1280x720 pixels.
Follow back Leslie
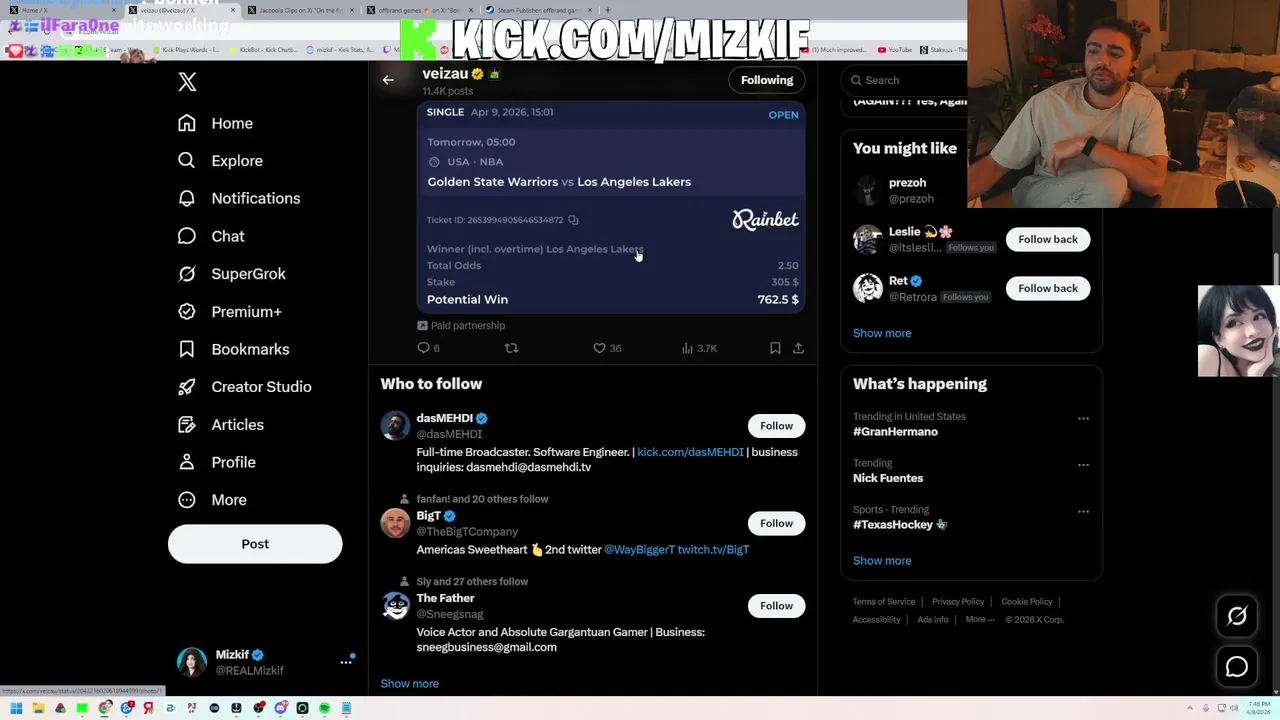coord(1048,239)
